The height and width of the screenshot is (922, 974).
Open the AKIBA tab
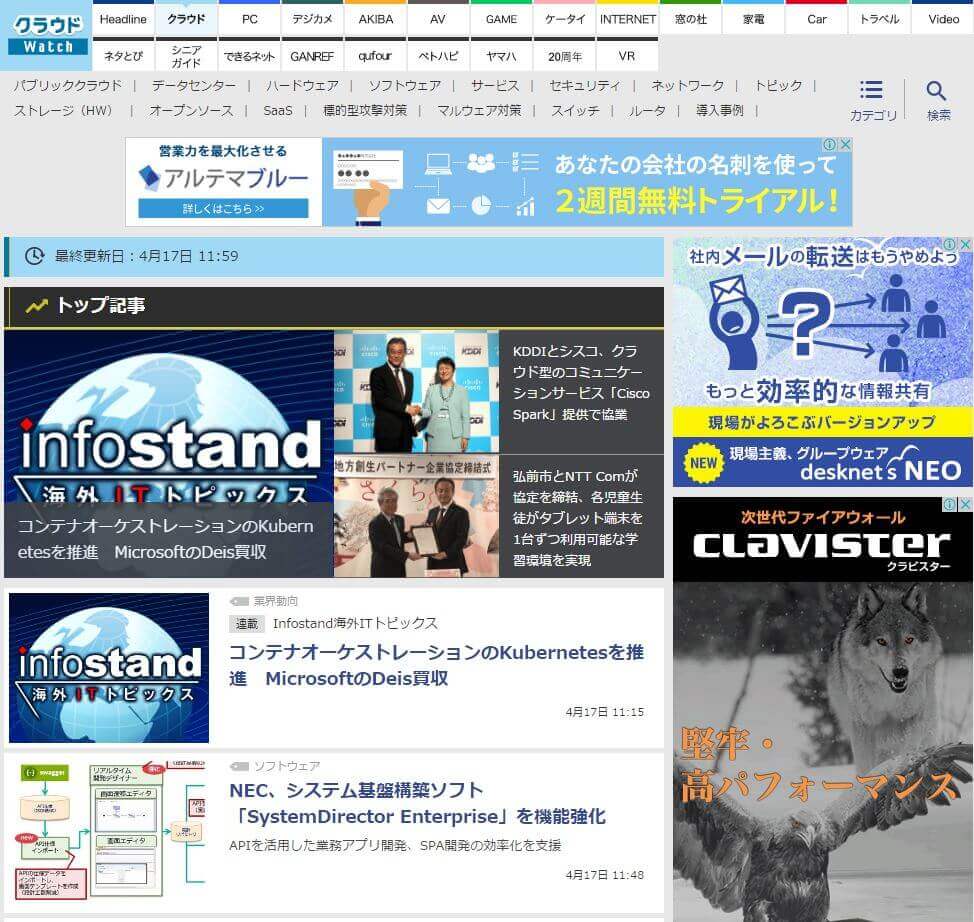pyautogui.click(x=376, y=19)
